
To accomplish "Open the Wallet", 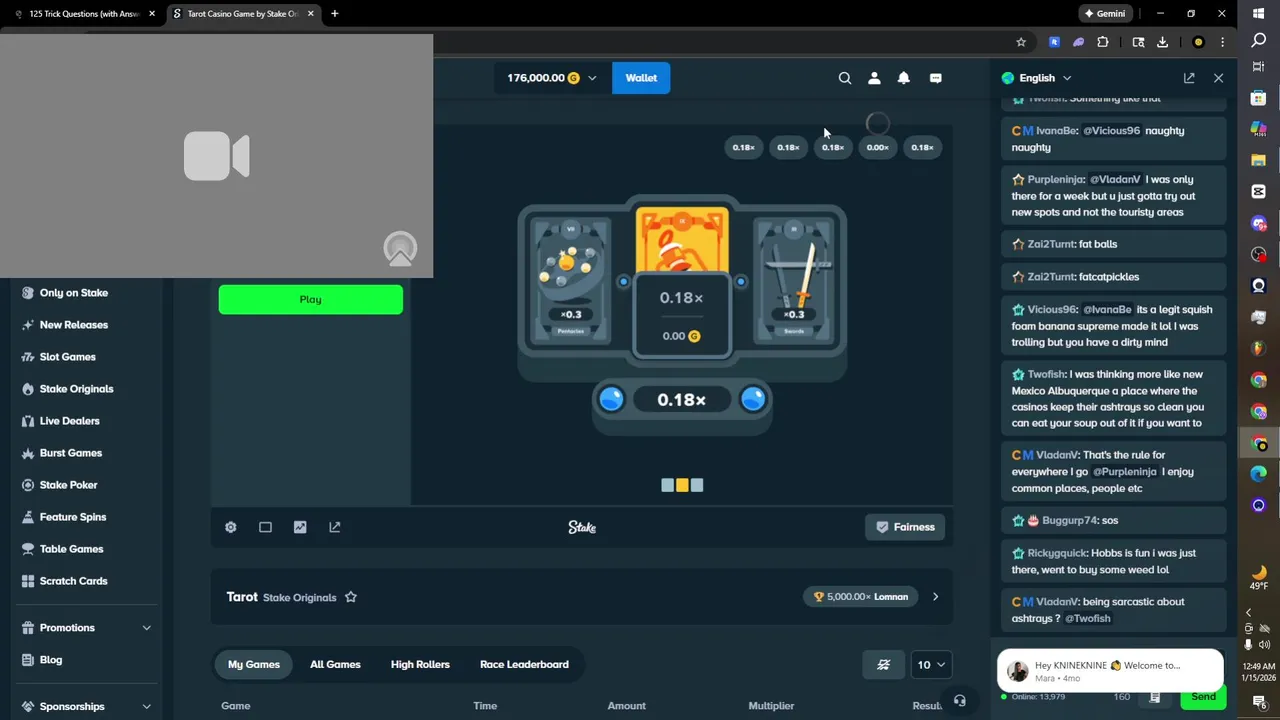I will pos(641,78).
